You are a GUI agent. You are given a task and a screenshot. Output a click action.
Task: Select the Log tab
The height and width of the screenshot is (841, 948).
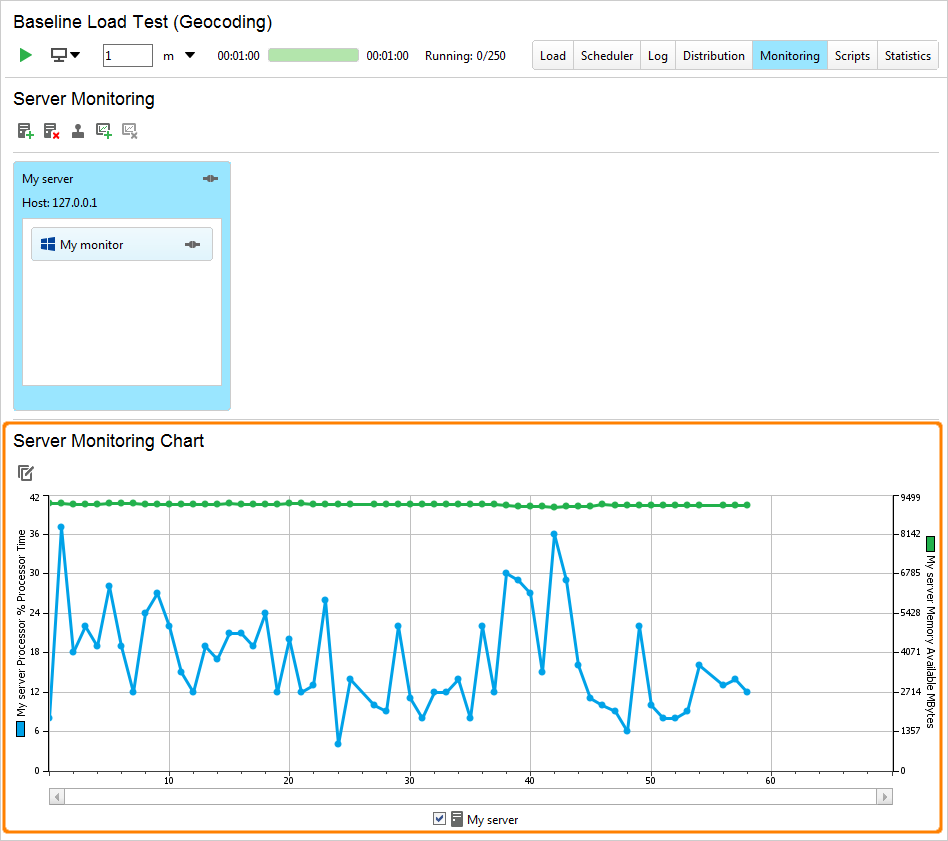(x=657, y=55)
